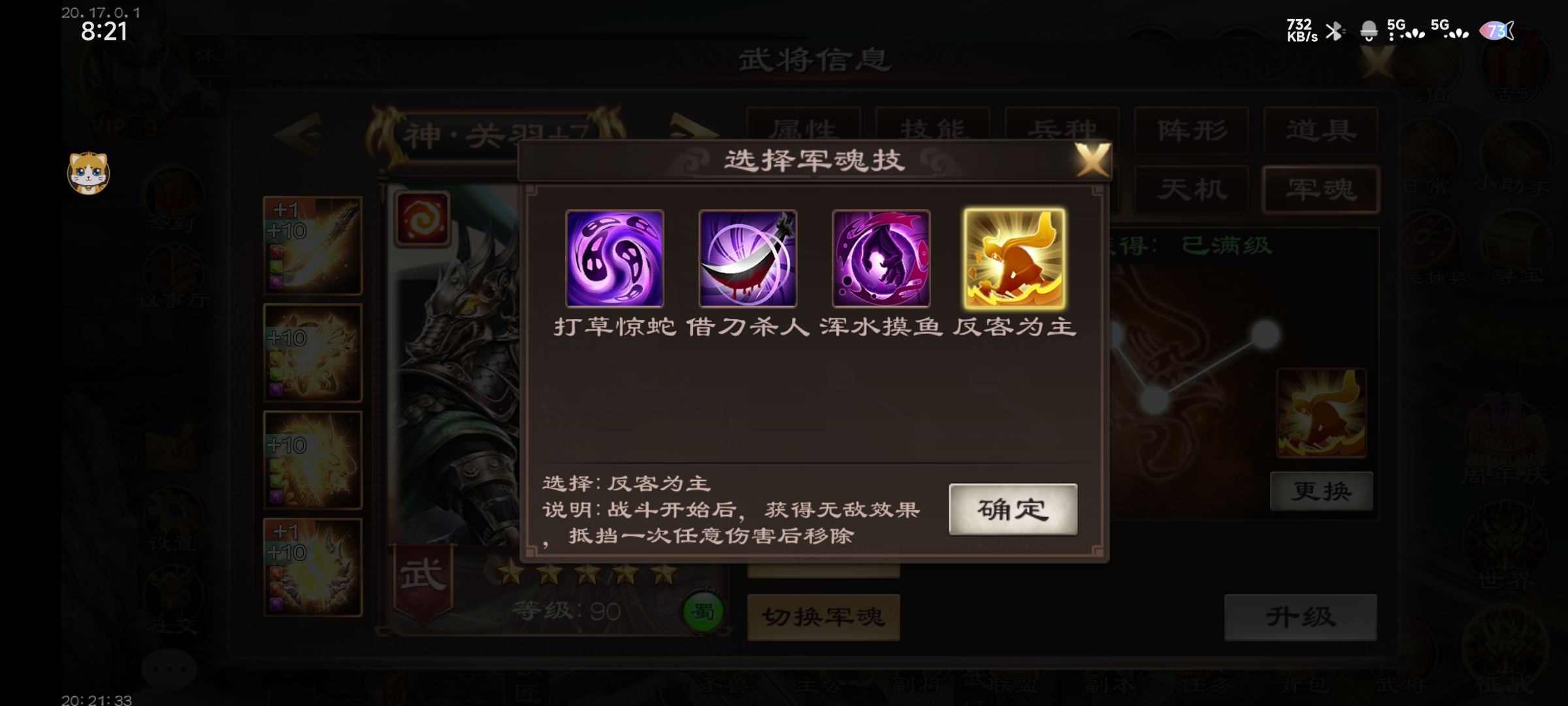
Task: Select the top weapon equipment slot
Action: tap(312, 245)
